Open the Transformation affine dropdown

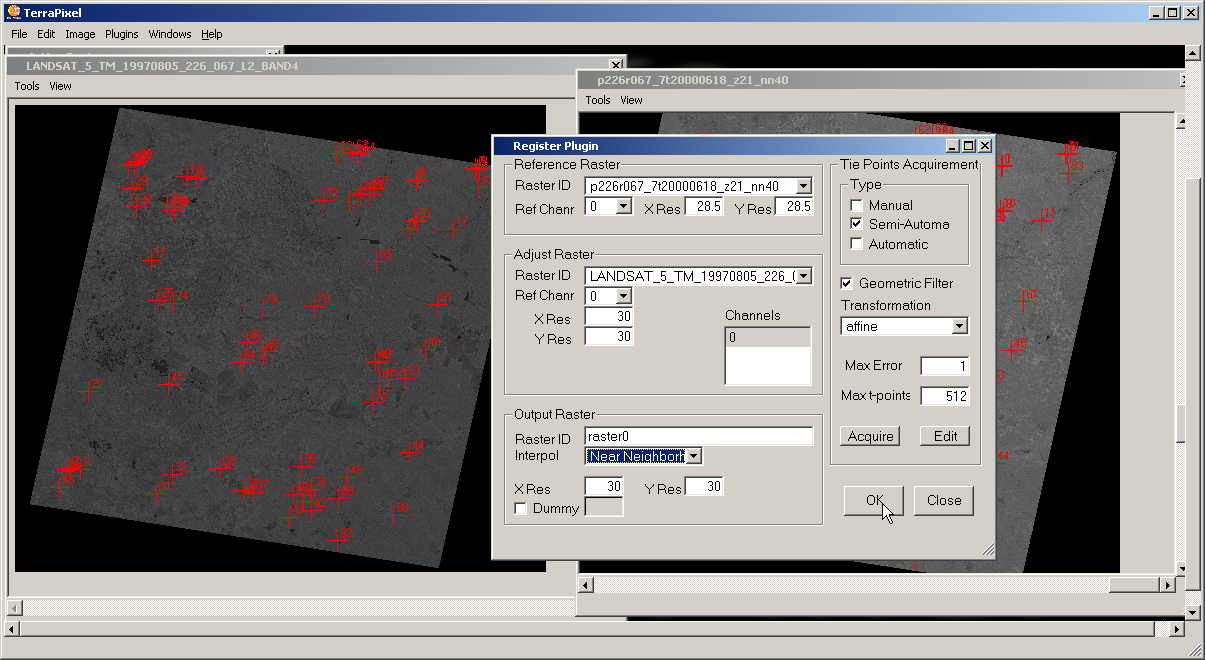point(959,327)
